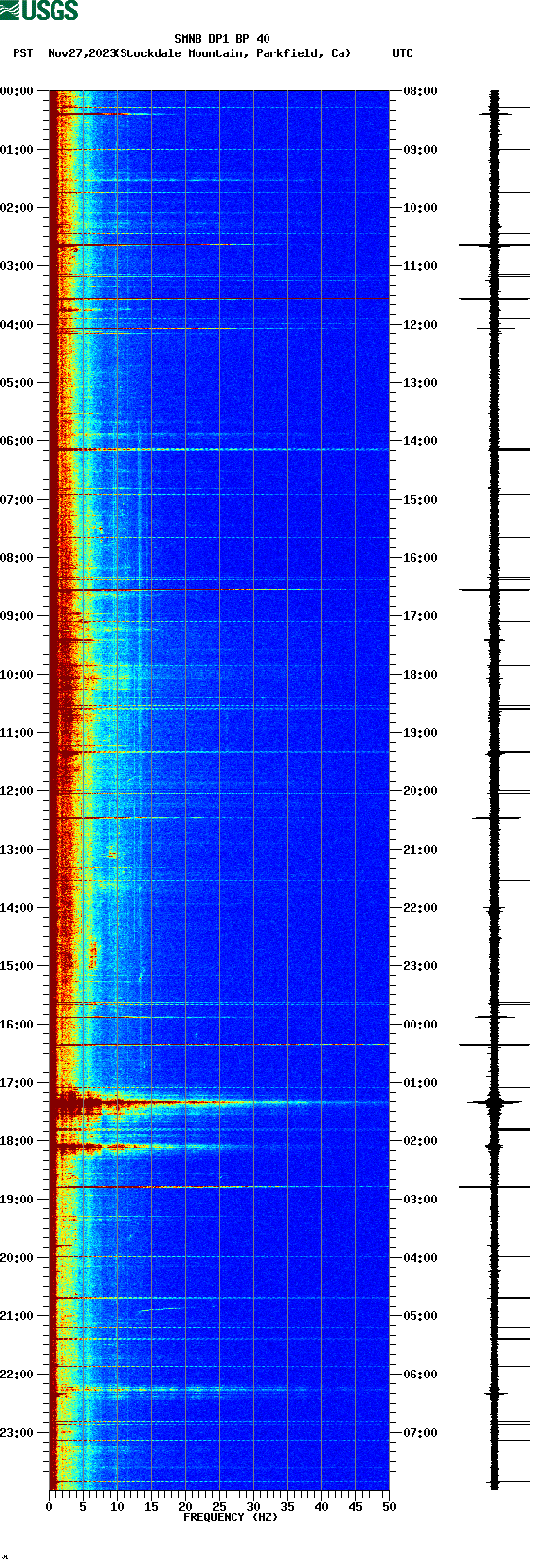Click the 02:00 UTC time label
This screenshot has width=537, height=1568.
click(x=420, y=1141)
